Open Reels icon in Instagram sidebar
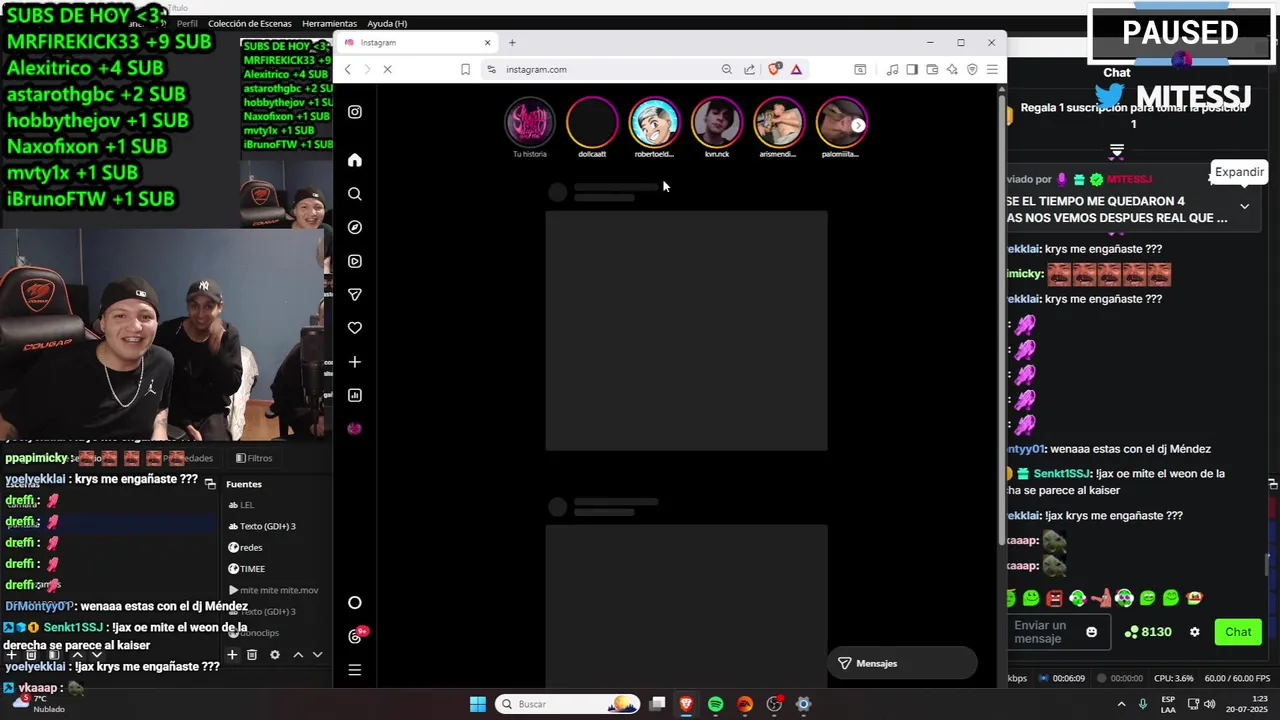 pos(354,261)
